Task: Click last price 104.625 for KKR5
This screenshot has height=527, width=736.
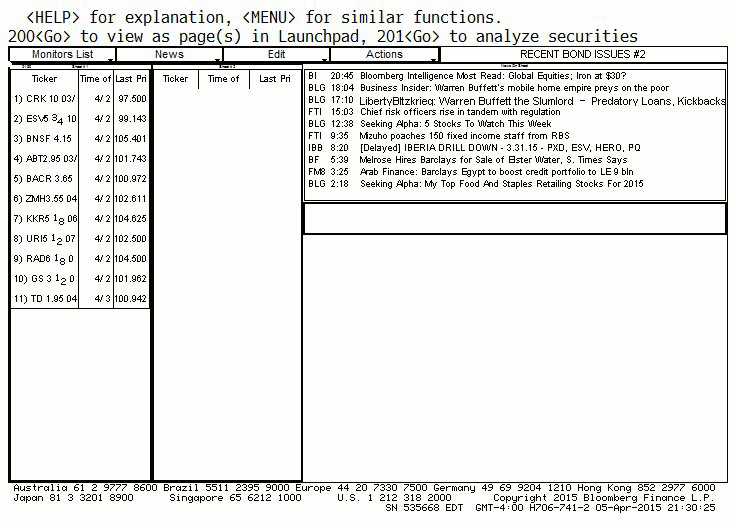Action: (x=131, y=219)
